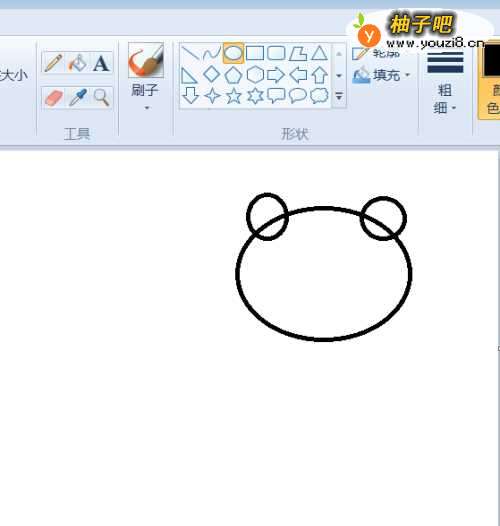Click the brush tool large button
Viewport: 500px width, 526px height.
[x=146, y=60]
